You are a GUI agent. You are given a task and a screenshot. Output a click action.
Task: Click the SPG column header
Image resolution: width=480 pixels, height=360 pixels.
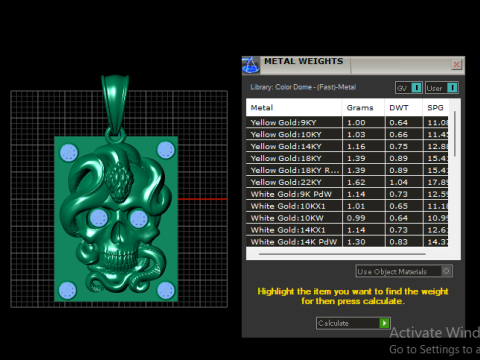(x=435, y=108)
